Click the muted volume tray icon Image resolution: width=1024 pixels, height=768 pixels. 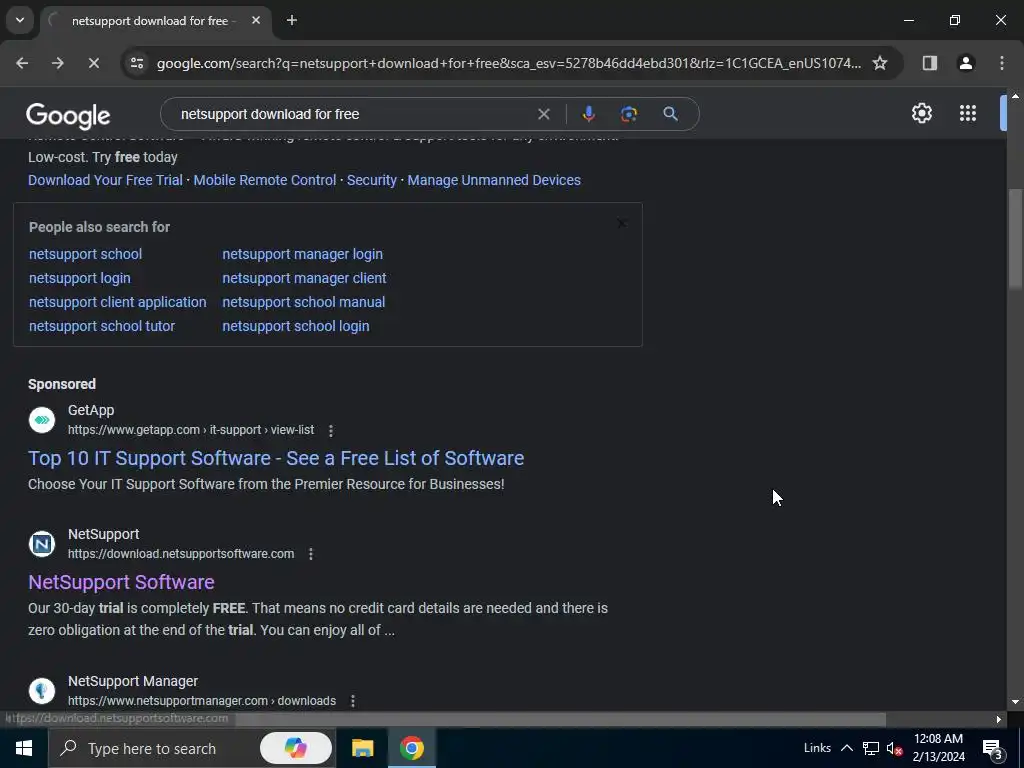tap(895, 748)
